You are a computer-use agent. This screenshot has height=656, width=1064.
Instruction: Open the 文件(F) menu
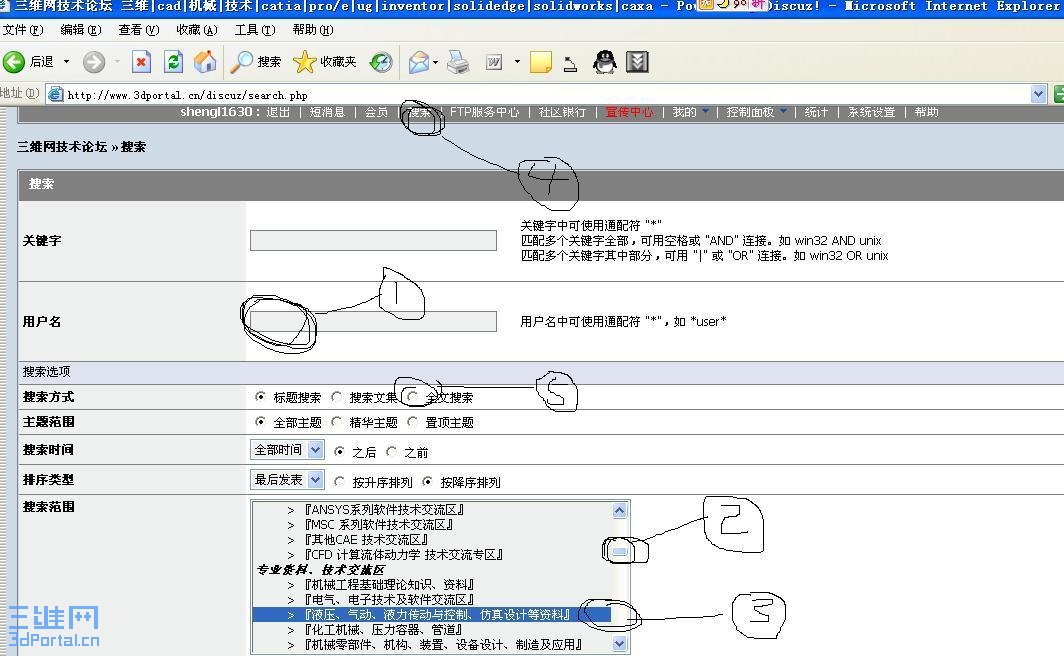click(x=23, y=30)
